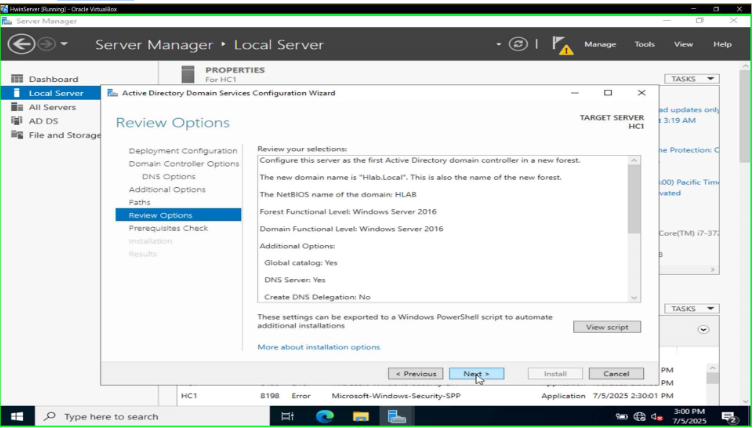Select All Servers in the sidebar
The image size is (754, 428).
tap(52, 107)
